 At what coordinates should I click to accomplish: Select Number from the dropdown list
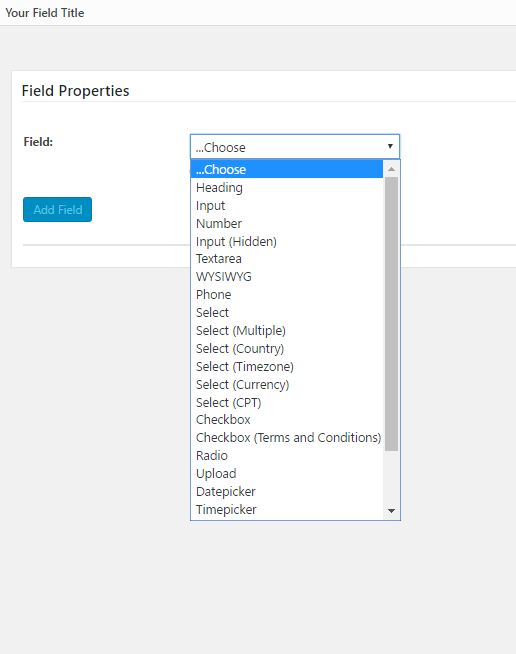coord(287,224)
